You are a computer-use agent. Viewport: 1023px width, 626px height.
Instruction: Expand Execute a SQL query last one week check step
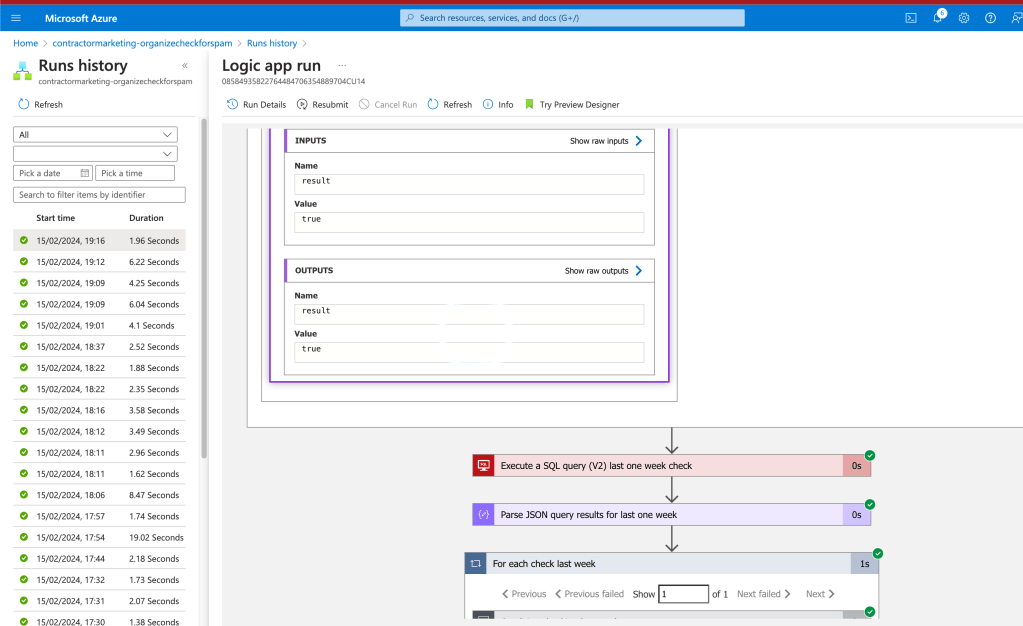(x=671, y=465)
